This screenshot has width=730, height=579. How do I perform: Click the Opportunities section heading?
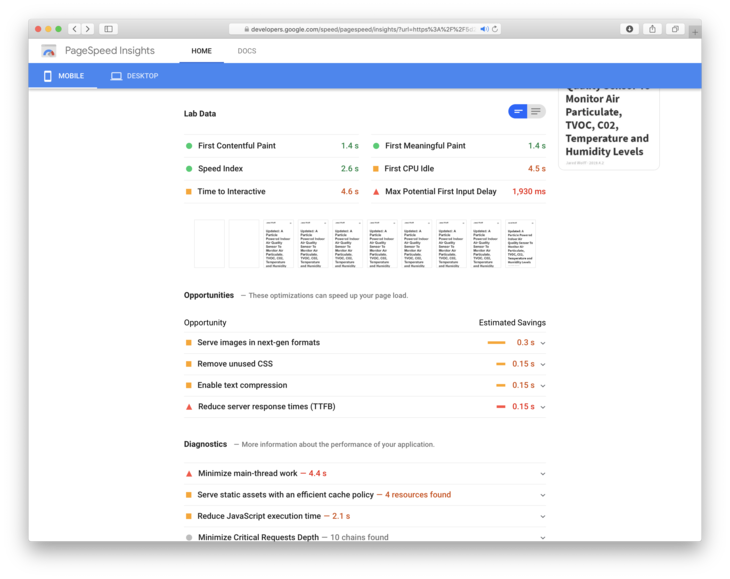pyautogui.click(x=209, y=295)
